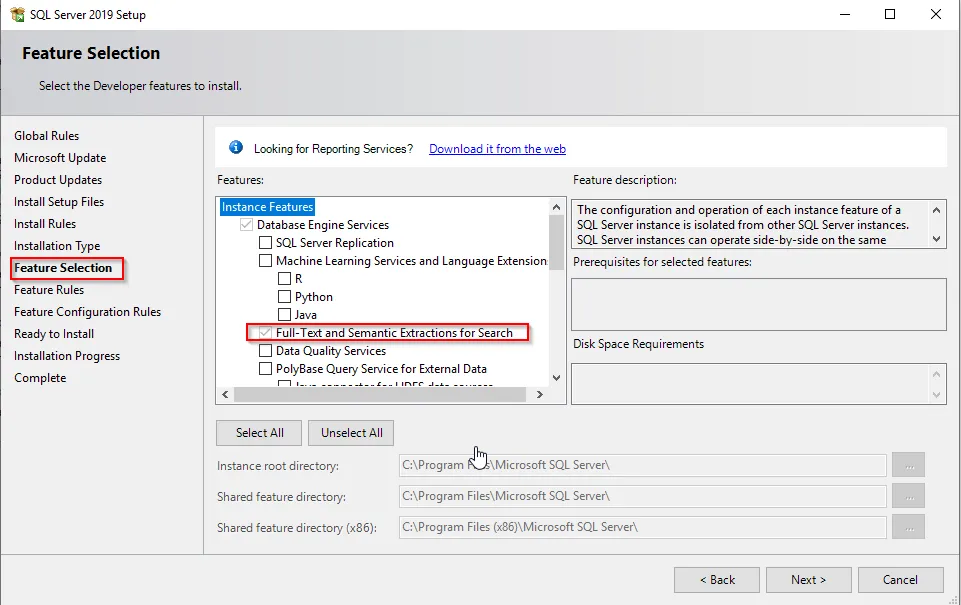
Task: Select the Feature Selection step in sidebar
Action: pos(63,268)
